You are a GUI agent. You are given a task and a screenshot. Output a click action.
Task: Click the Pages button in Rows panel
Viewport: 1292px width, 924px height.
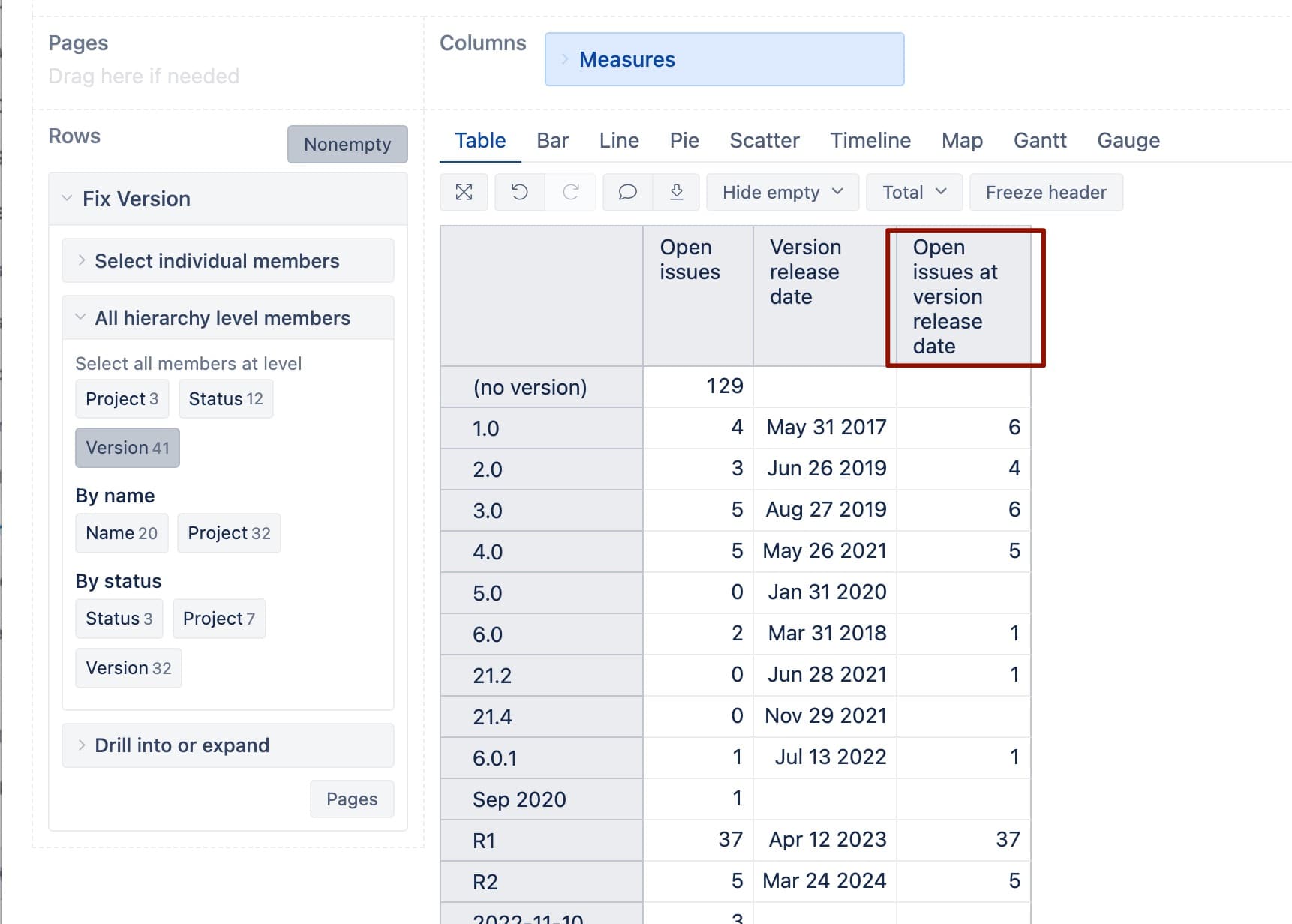(x=352, y=799)
